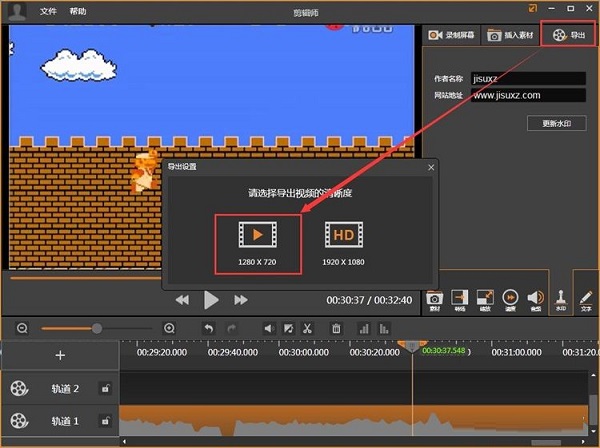Click the 插入素材 insert material button
600x448 pixels.
tap(510, 35)
